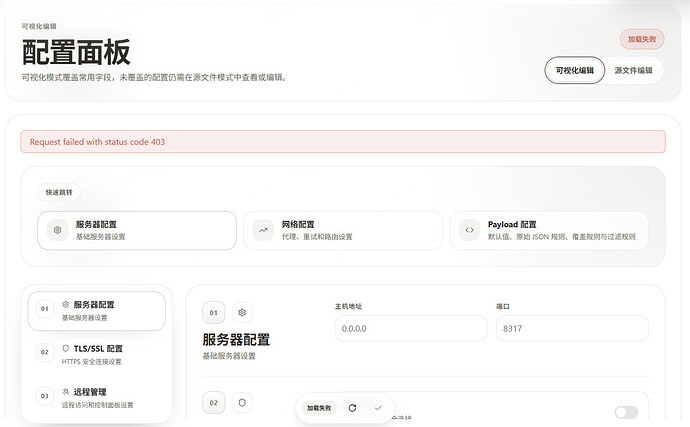The height and width of the screenshot is (427, 690).
Task: Click icon beside 远程管理 sidebar entry
Action: coord(66,392)
